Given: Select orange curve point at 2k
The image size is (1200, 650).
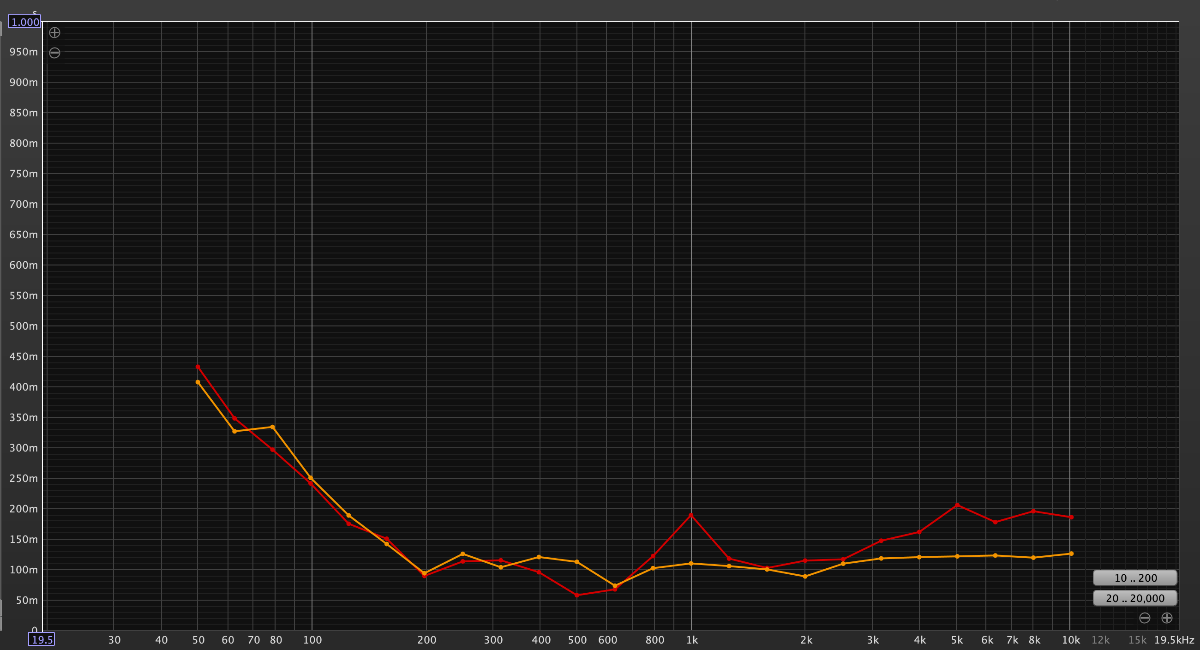Looking at the screenshot, I should click(x=805, y=576).
